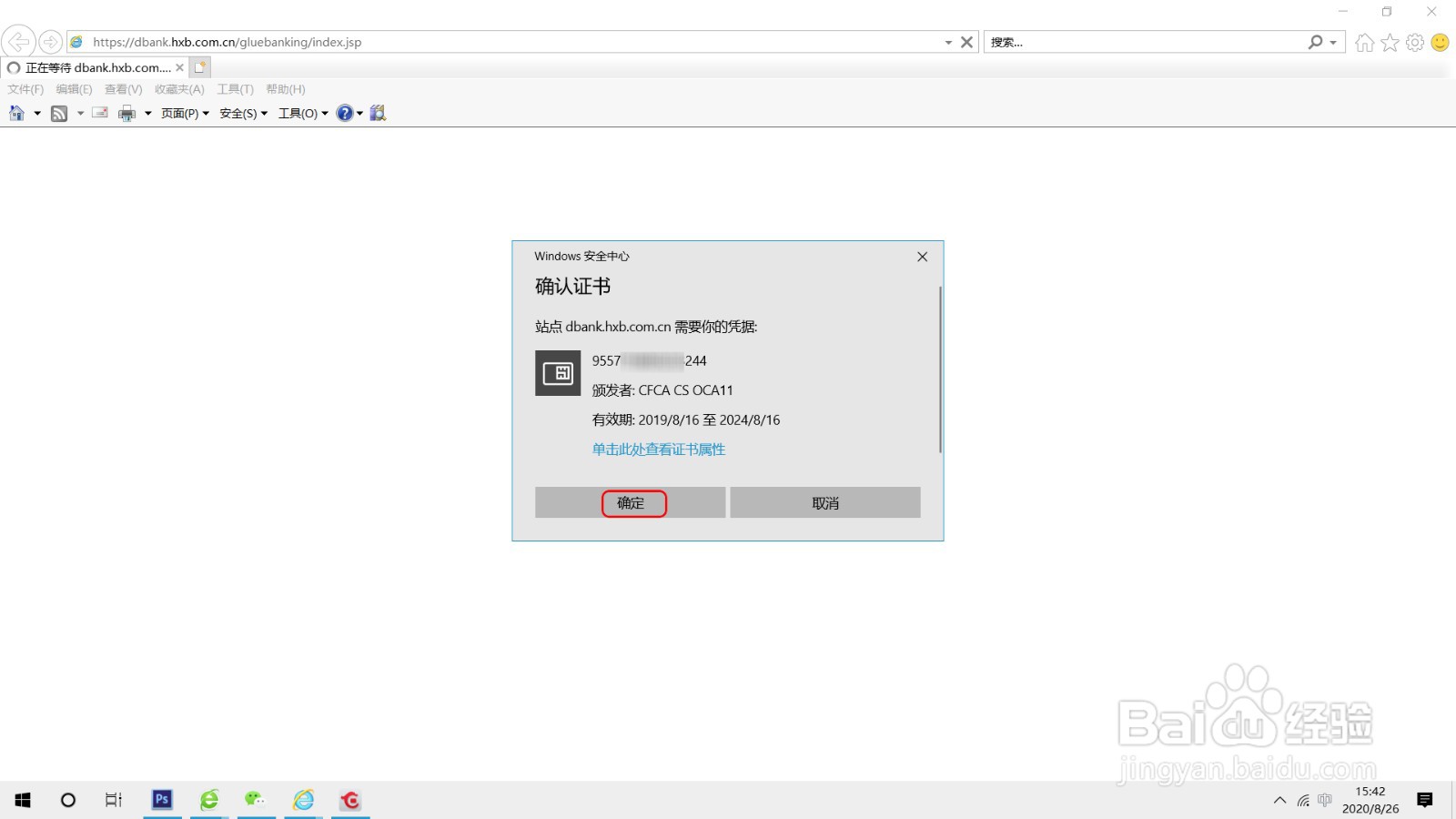Open the 单击此处查看证书属性 link
Viewport: 1456px width, 819px height.
pos(659,450)
